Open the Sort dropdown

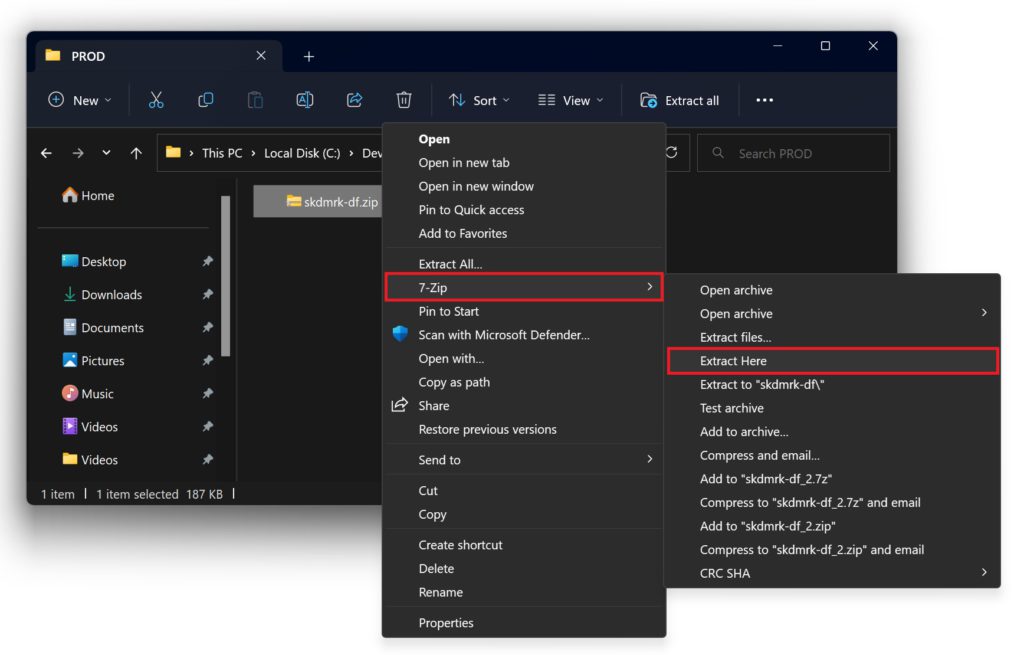point(479,100)
